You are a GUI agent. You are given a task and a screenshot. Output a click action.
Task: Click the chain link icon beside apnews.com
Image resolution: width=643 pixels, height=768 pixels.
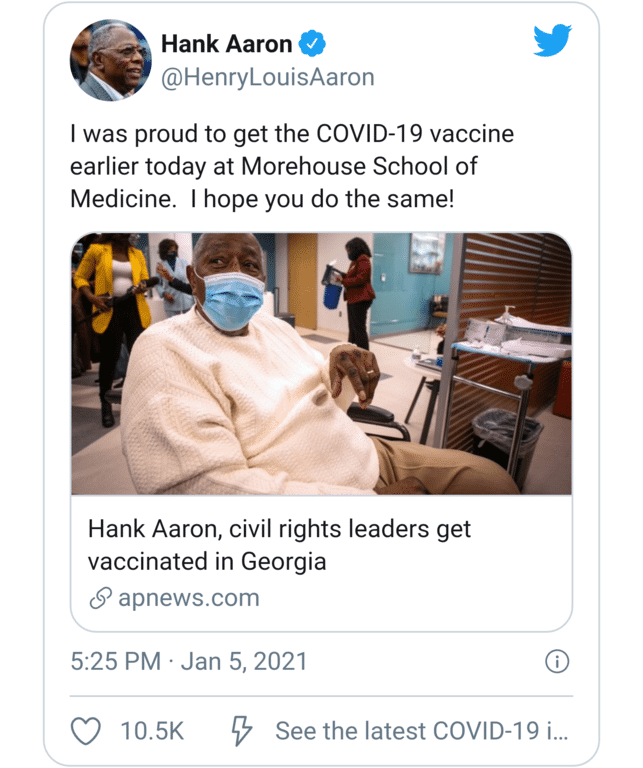[x=100, y=598]
